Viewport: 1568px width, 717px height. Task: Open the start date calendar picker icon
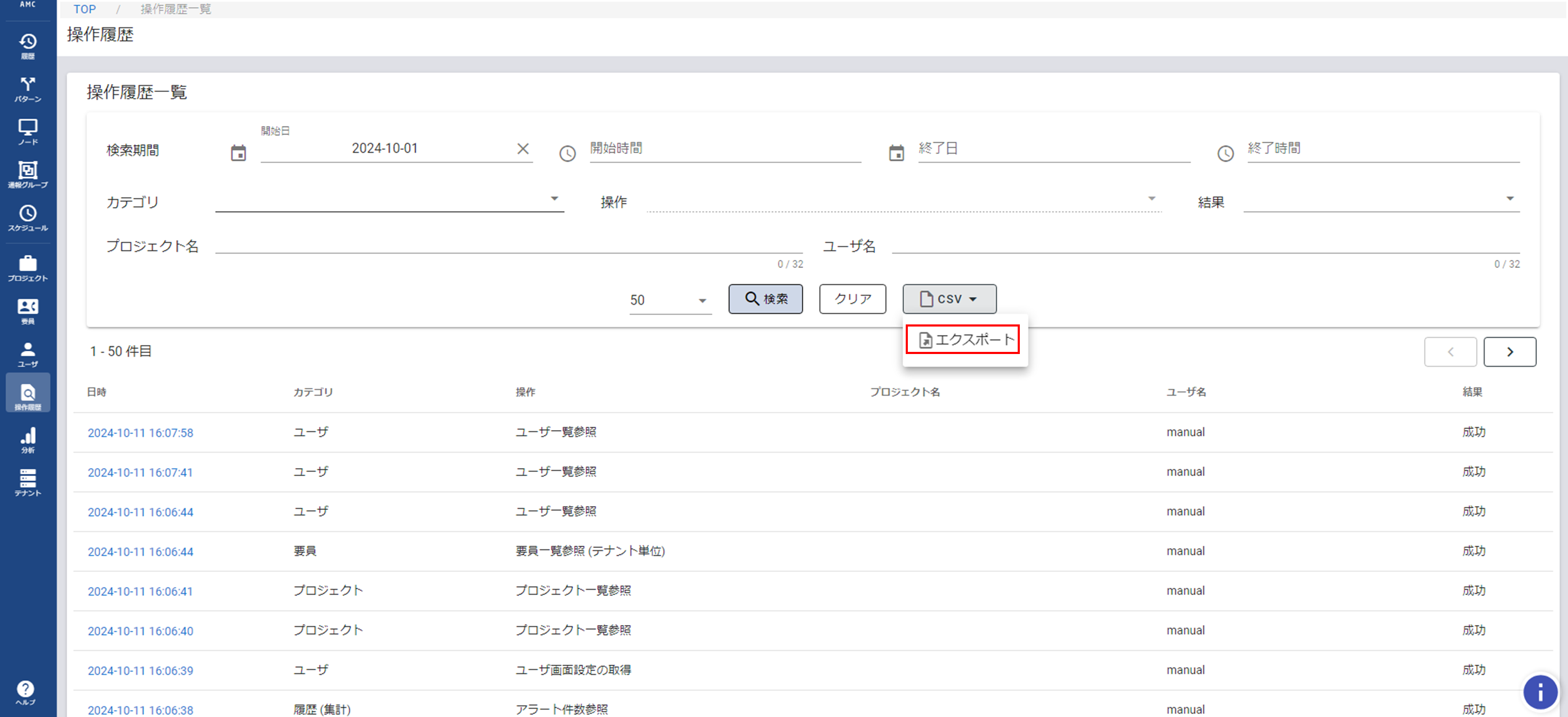[239, 153]
